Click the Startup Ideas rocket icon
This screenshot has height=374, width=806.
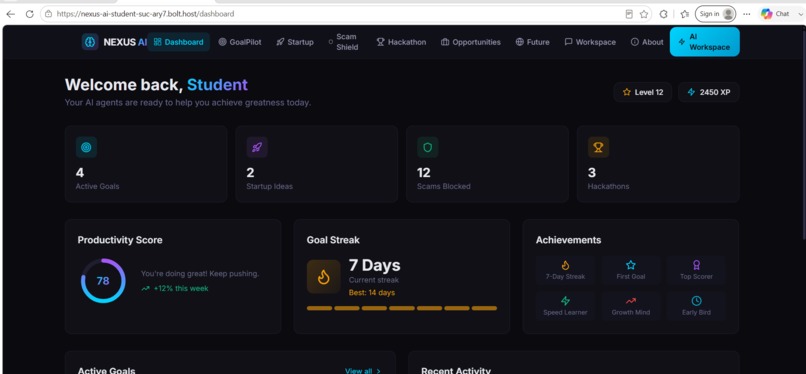[x=257, y=147]
